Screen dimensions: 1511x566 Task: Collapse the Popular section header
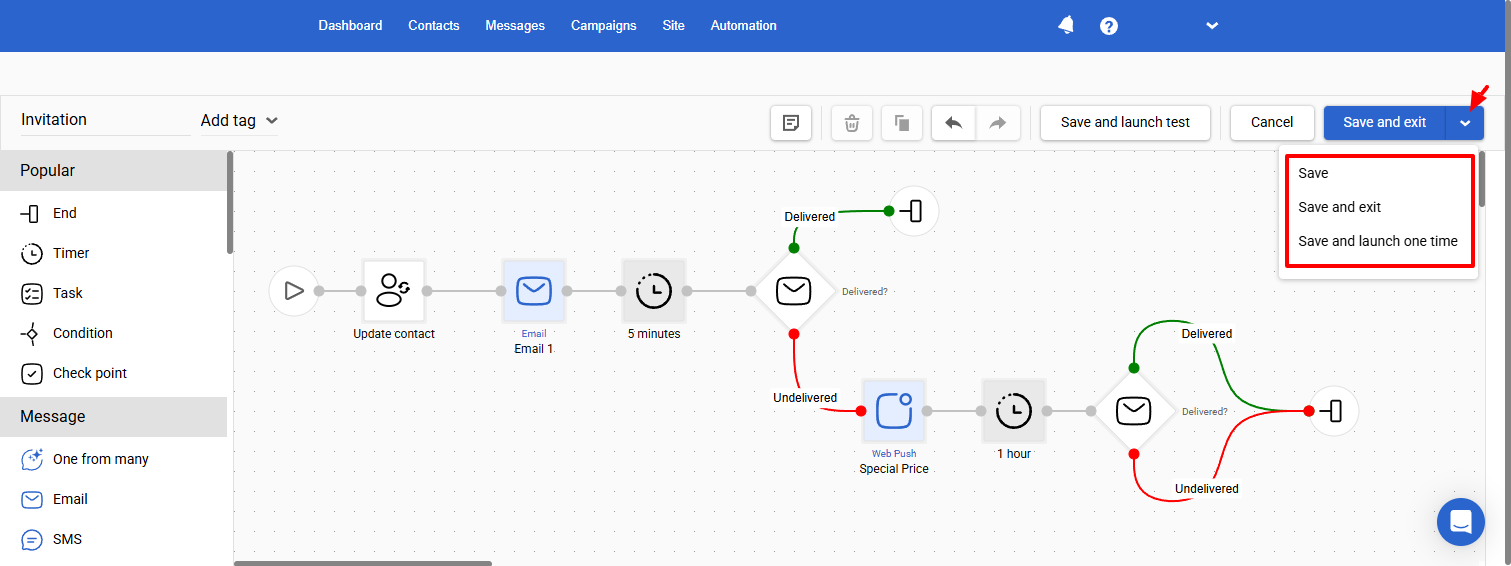(113, 171)
